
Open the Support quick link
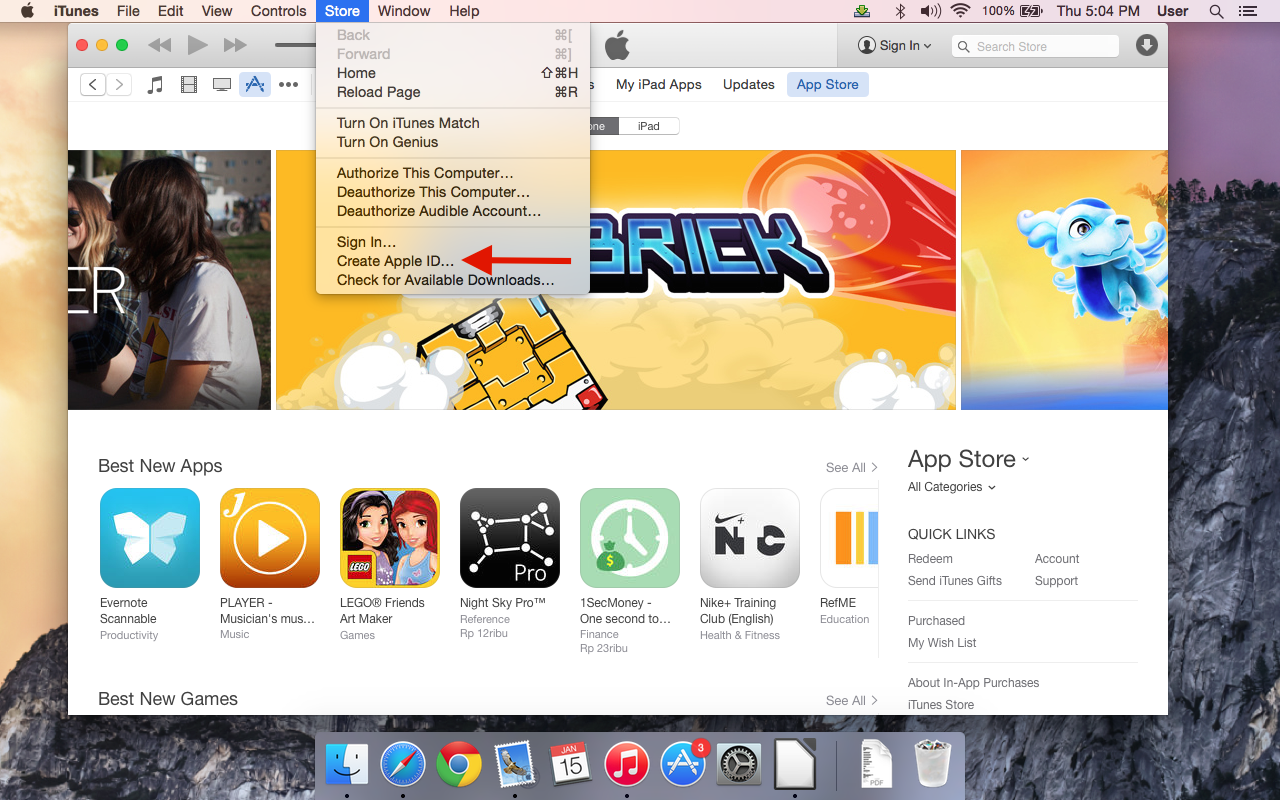1056,581
